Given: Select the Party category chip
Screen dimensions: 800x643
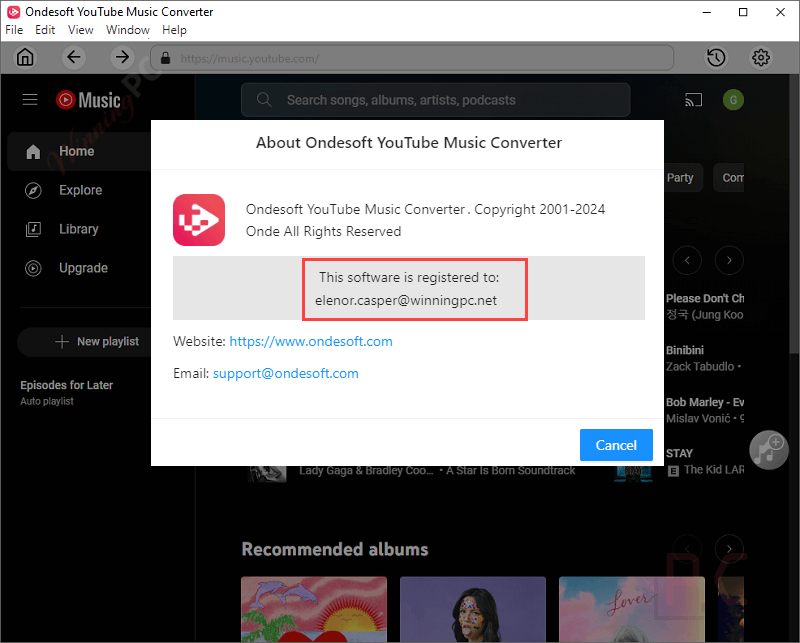Looking at the screenshot, I should 683,178.
